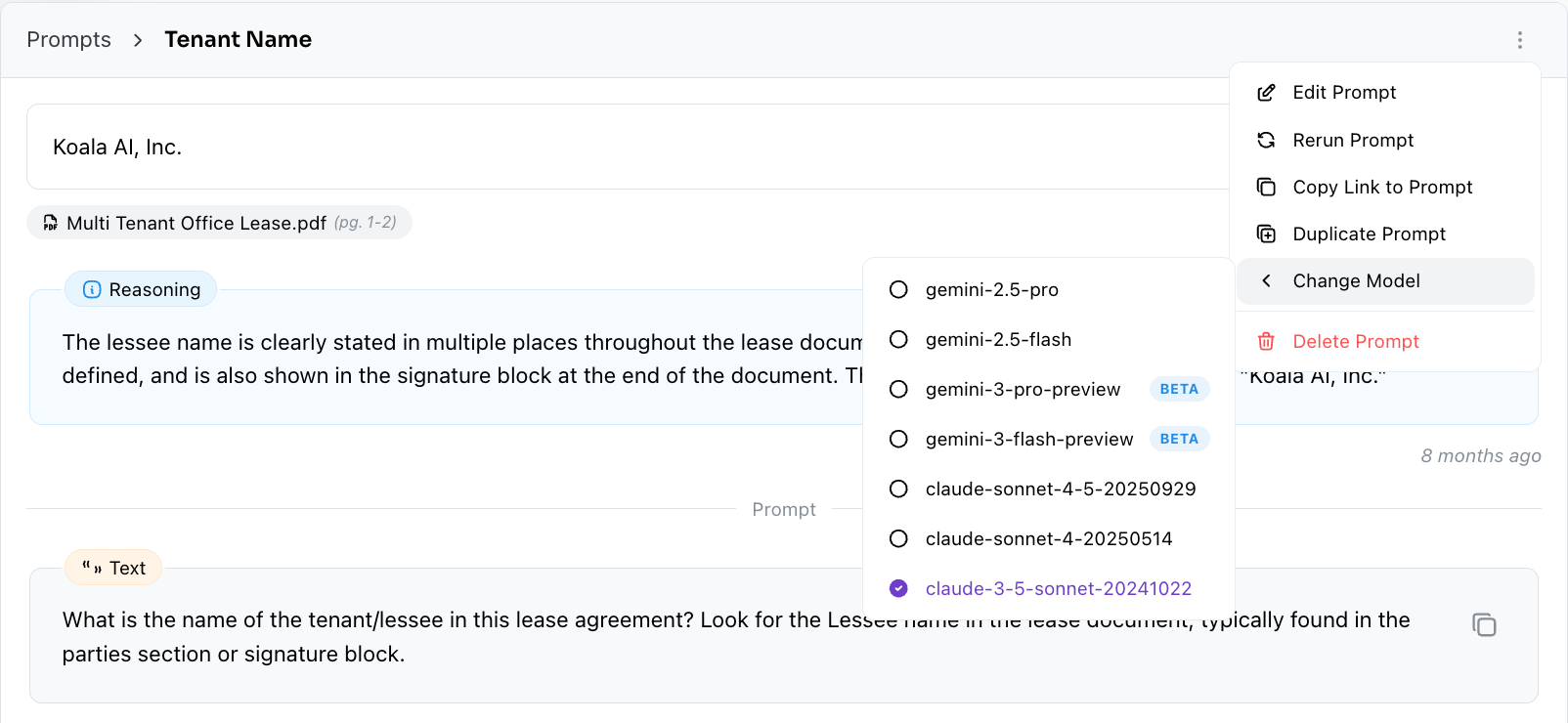Click the three-dot more options icon
The image size is (1568, 723).
coord(1519,40)
